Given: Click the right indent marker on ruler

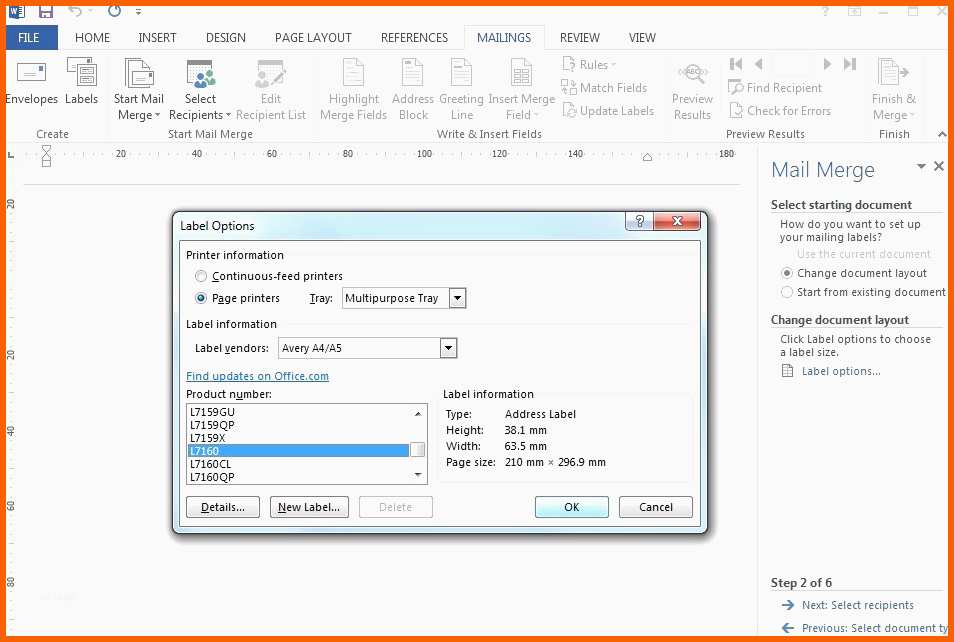Looking at the screenshot, I should point(647,157).
